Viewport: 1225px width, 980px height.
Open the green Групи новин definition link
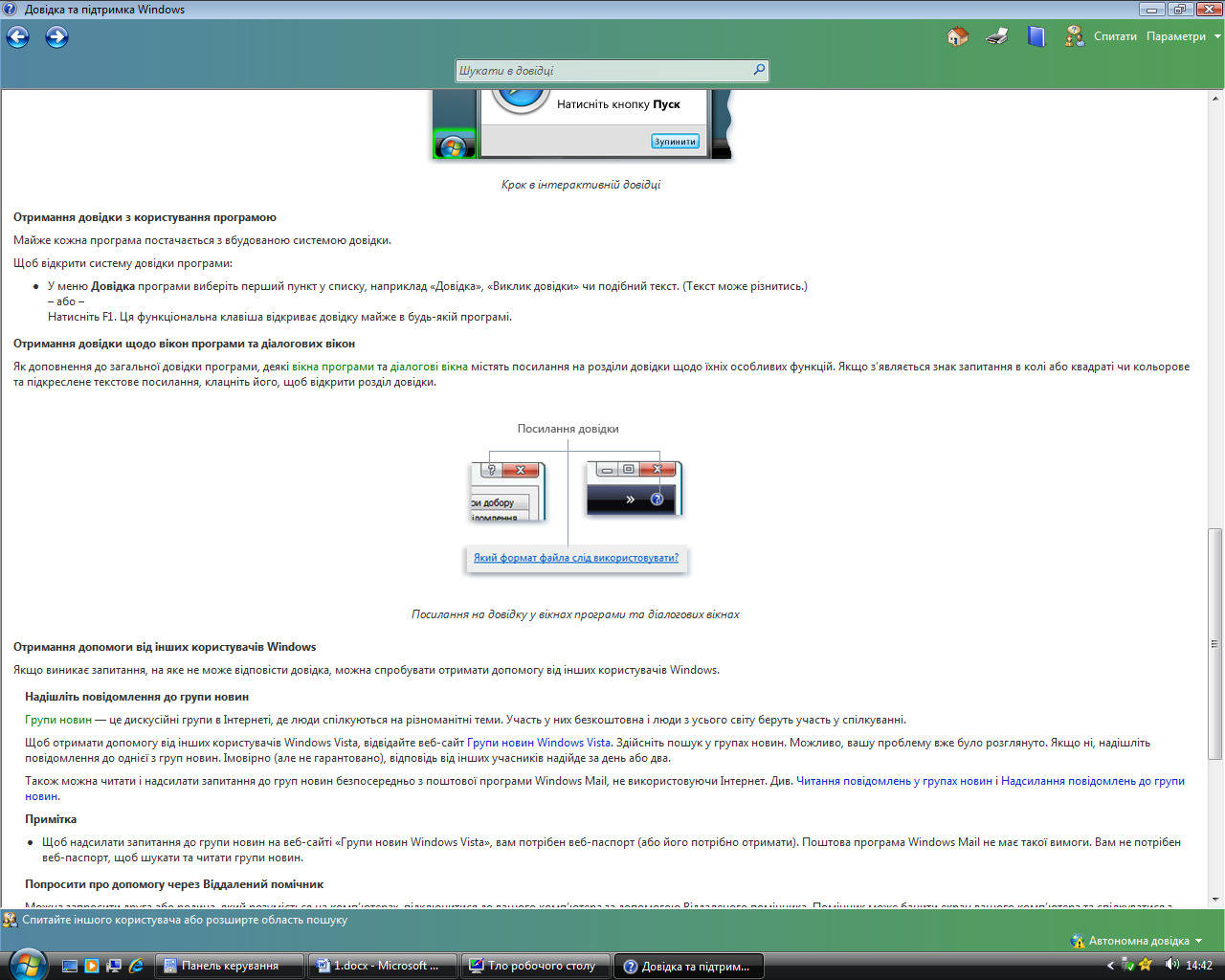pos(58,720)
